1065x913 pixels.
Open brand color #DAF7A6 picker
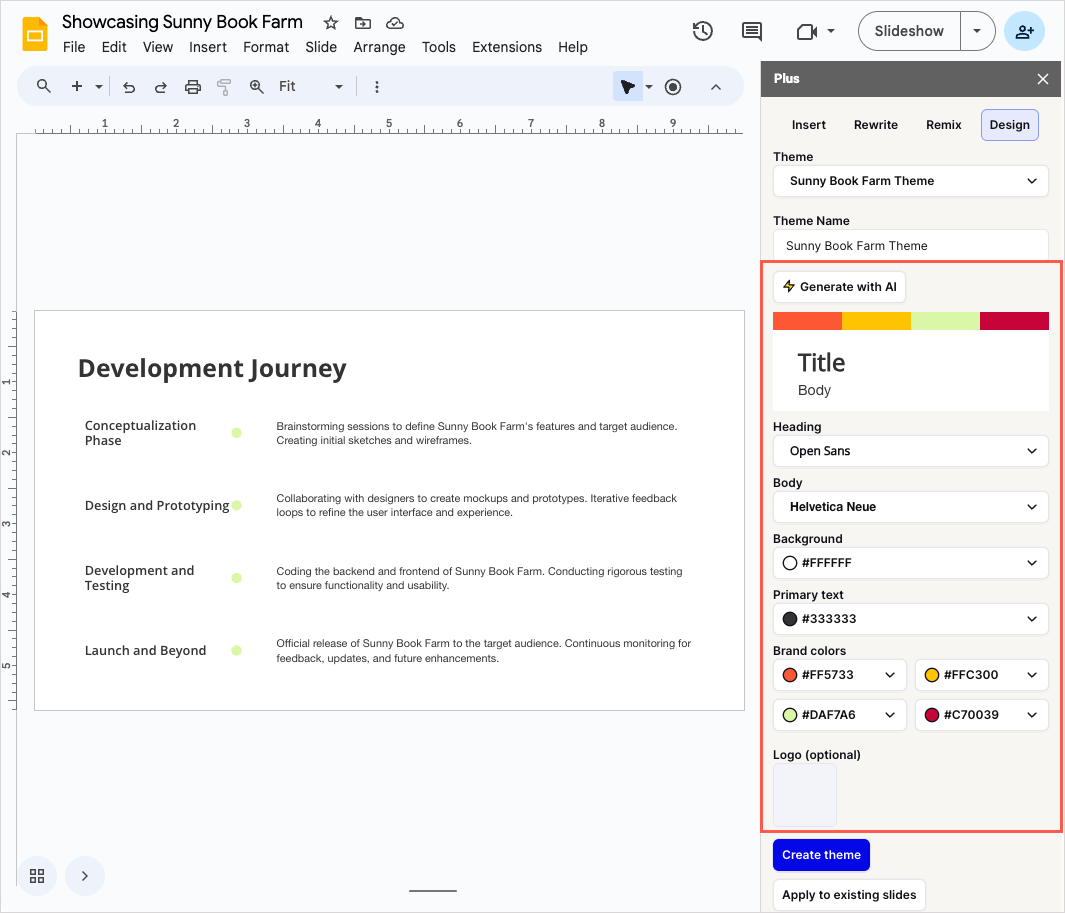(840, 715)
